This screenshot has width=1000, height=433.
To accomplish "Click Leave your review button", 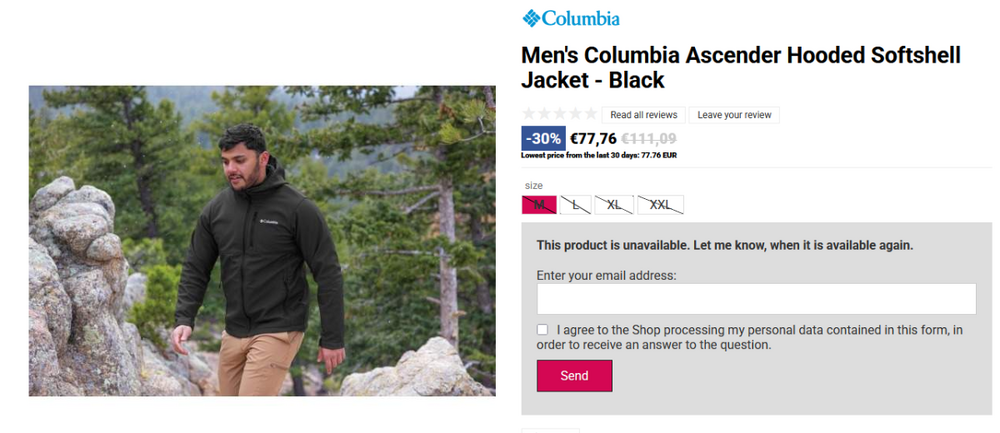I will click(x=734, y=115).
